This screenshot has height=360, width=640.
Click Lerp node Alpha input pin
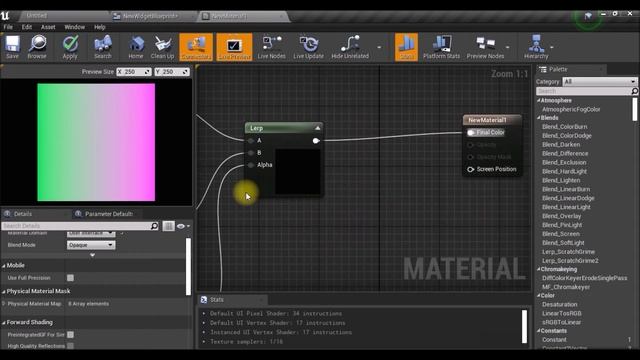(x=251, y=165)
